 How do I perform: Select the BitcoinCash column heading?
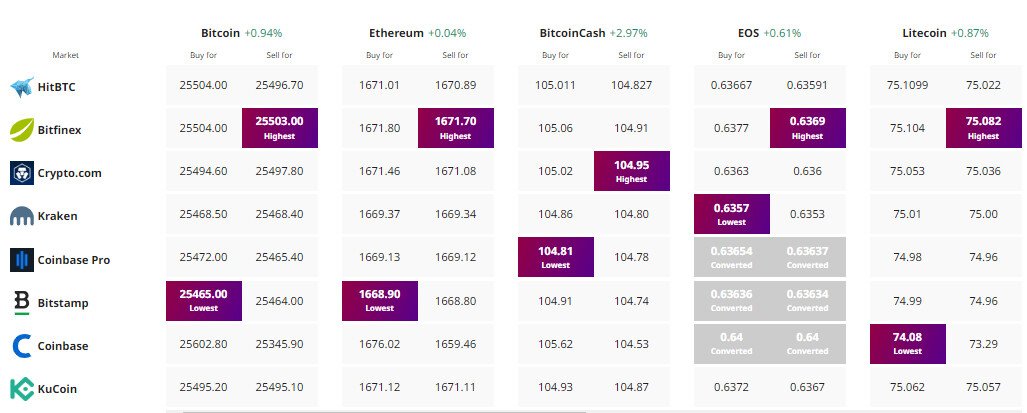point(572,33)
